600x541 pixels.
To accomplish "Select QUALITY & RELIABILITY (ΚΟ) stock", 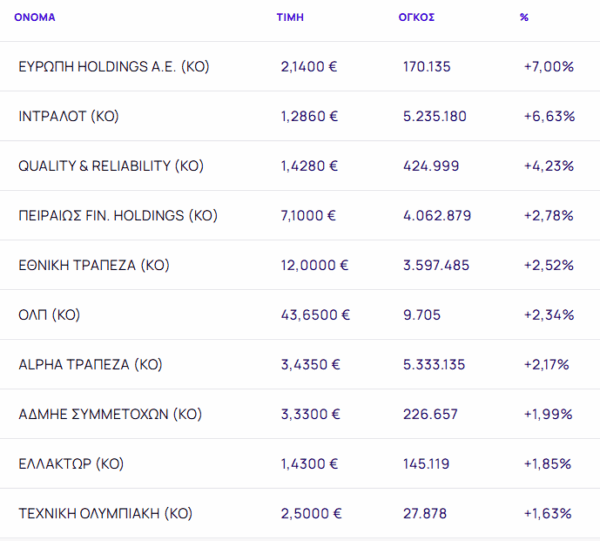I will pyautogui.click(x=111, y=166).
